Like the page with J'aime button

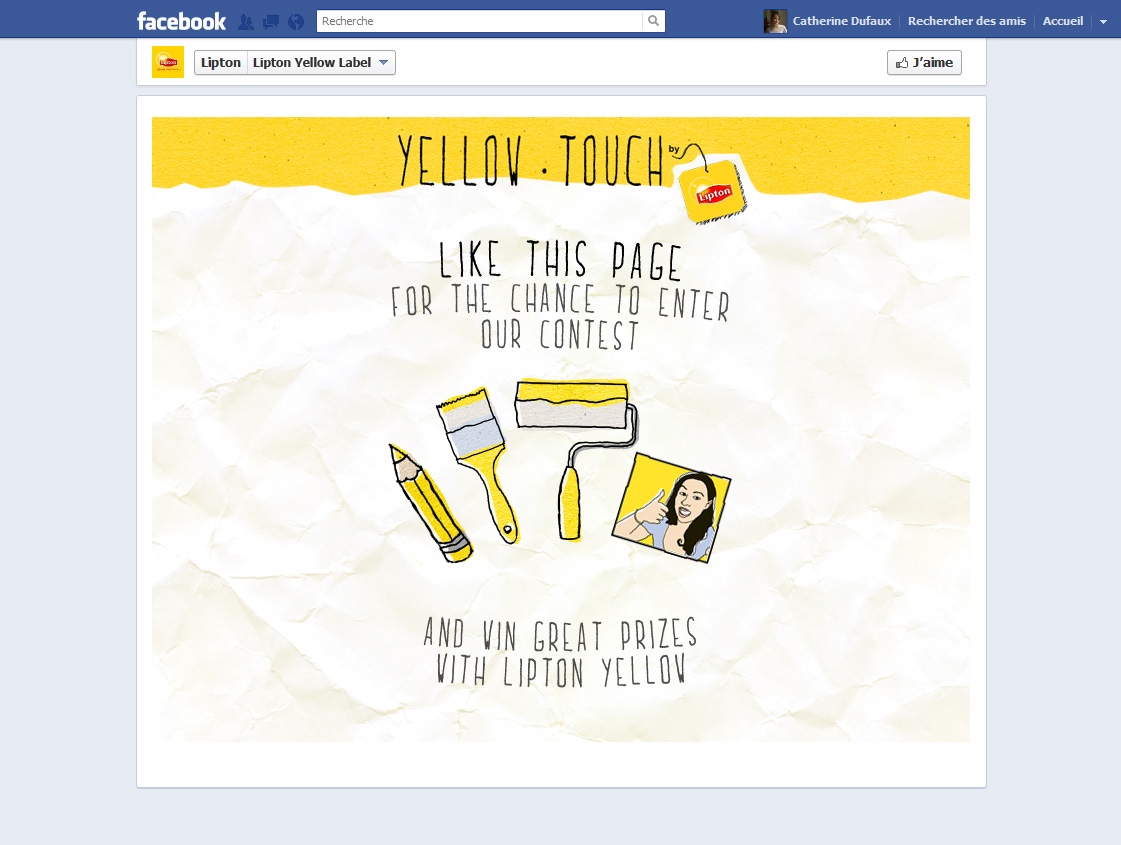point(924,62)
